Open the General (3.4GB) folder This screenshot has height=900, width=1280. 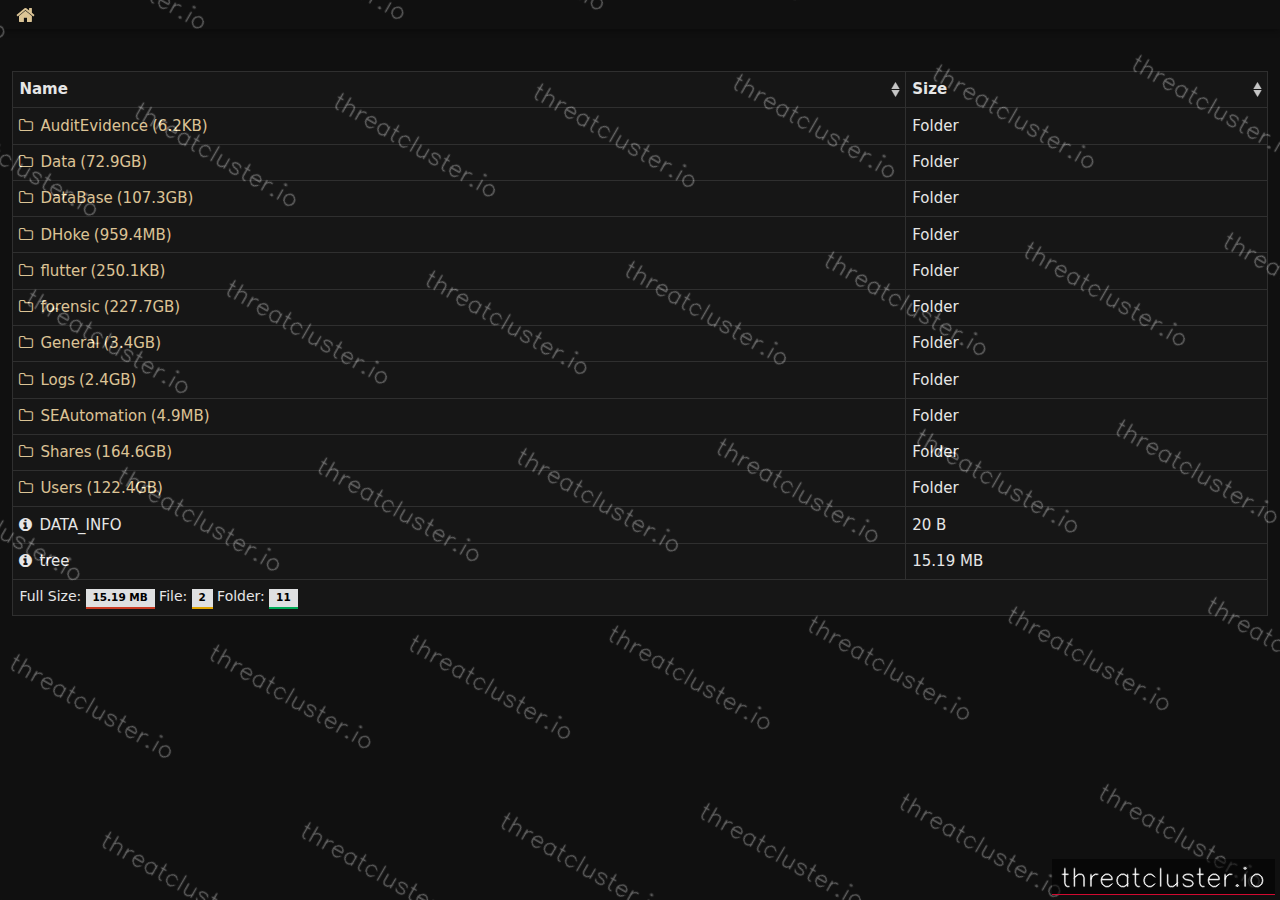(100, 343)
